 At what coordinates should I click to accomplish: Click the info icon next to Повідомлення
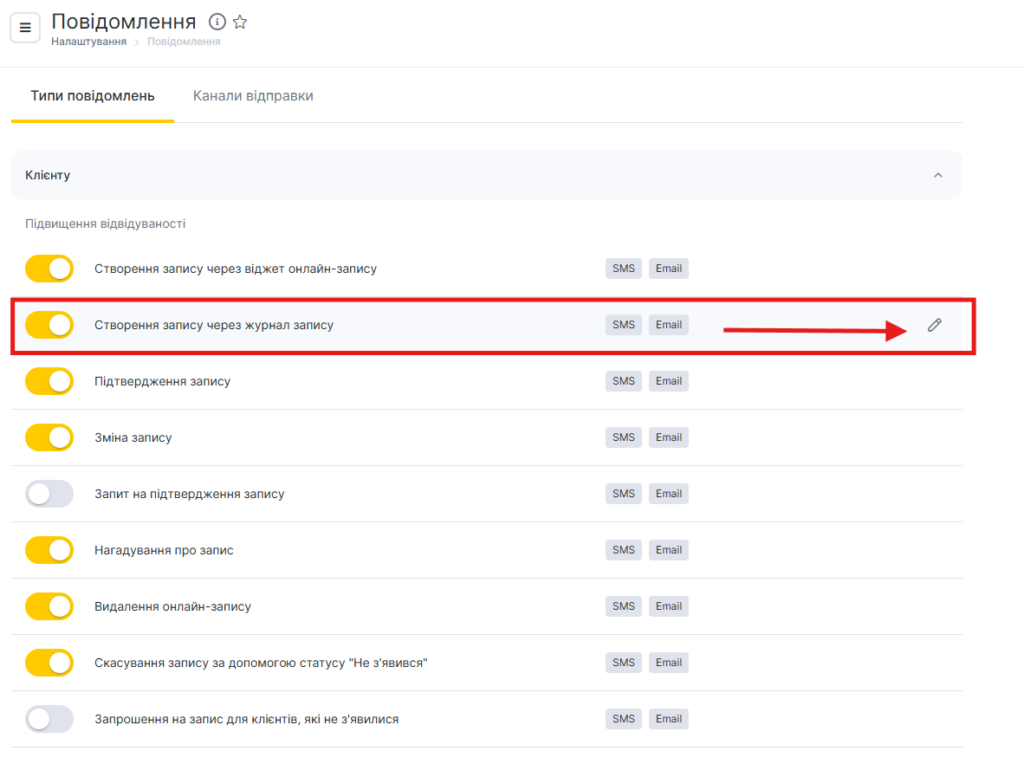click(217, 22)
